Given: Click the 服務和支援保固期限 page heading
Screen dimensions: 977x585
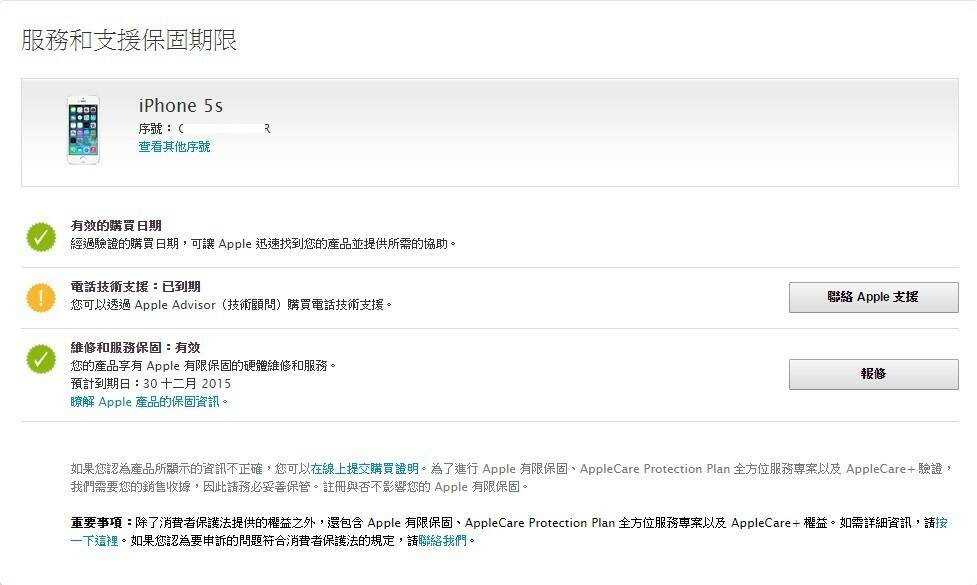Looking at the screenshot, I should pos(129,41).
